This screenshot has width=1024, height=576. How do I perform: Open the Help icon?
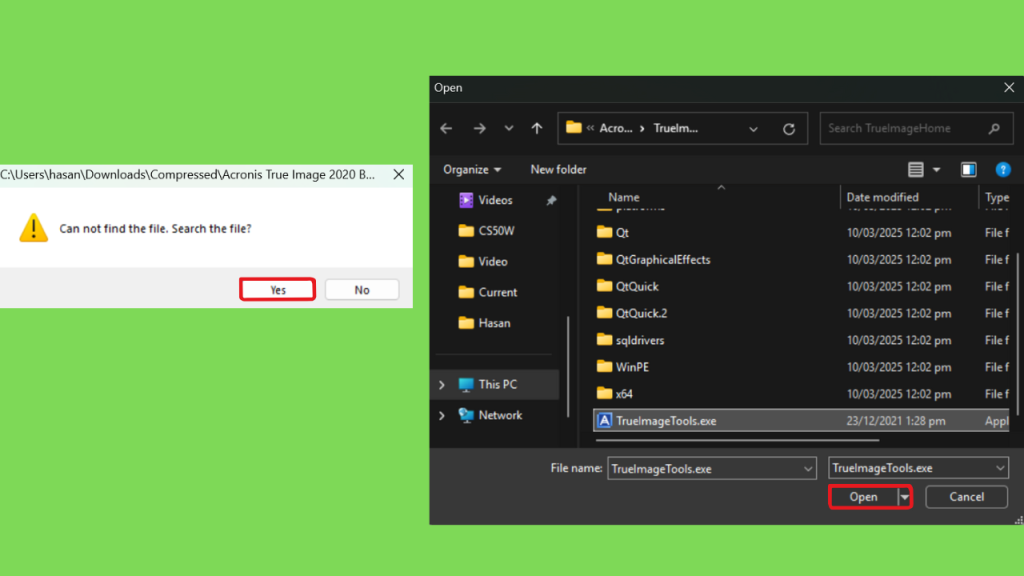pos(1003,170)
